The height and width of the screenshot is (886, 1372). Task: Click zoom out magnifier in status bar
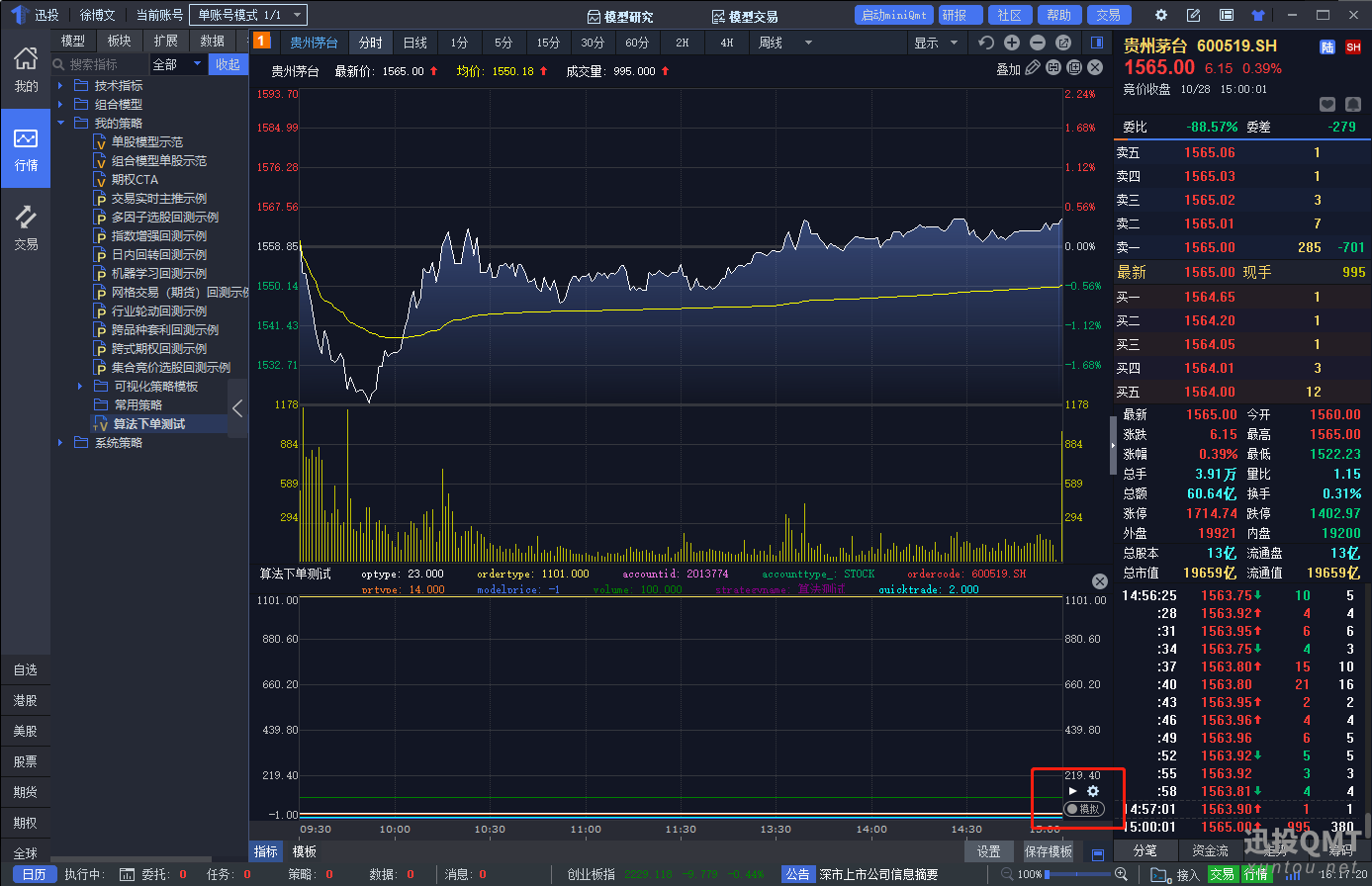point(1007,874)
